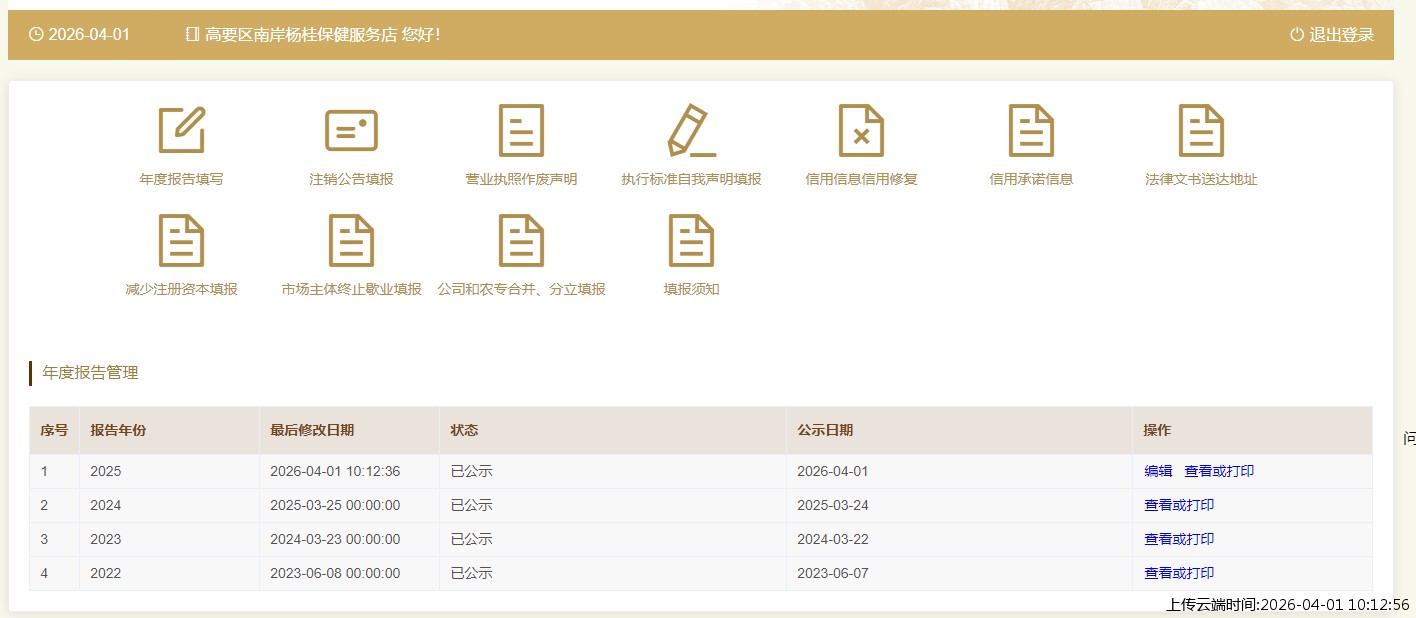The image size is (1416, 618).
Task: Open the 填报须知 icon
Action: [691, 241]
